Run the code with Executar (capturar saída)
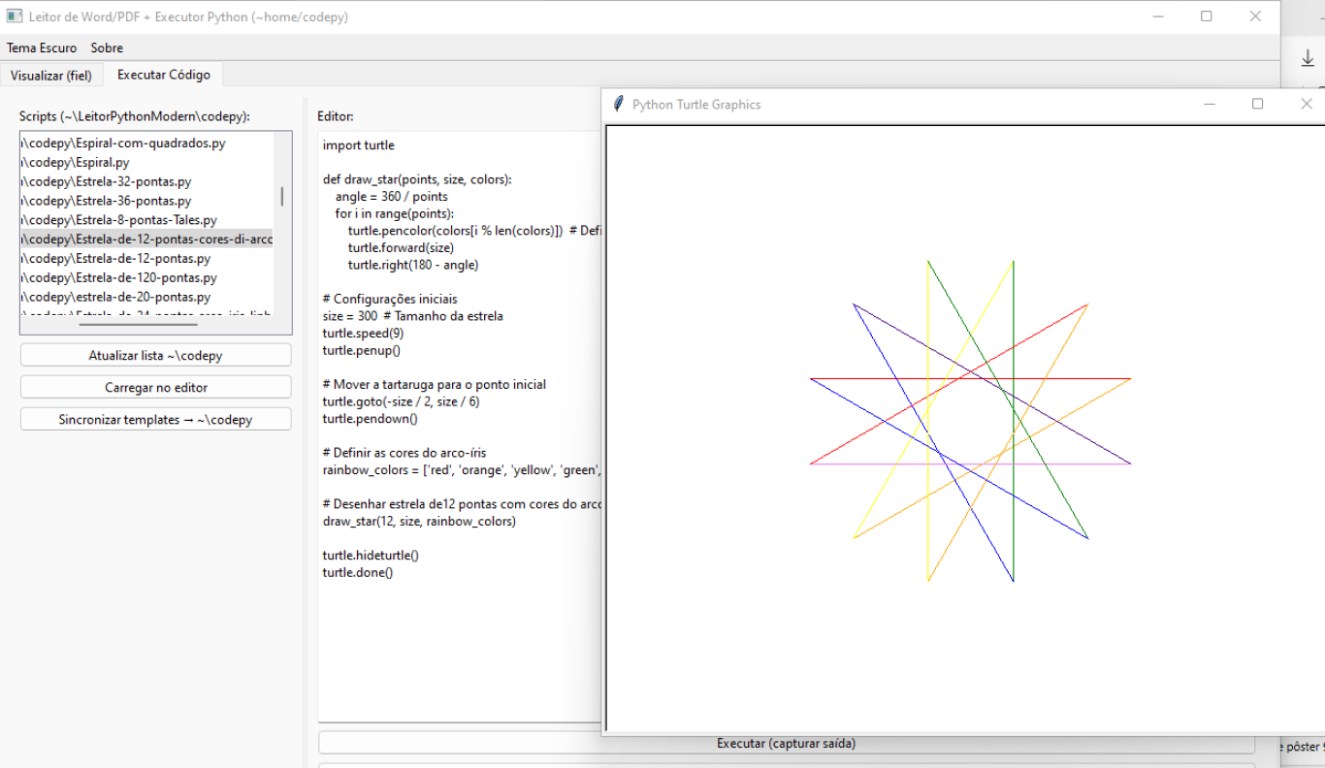The height and width of the screenshot is (768, 1325). tap(786, 743)
